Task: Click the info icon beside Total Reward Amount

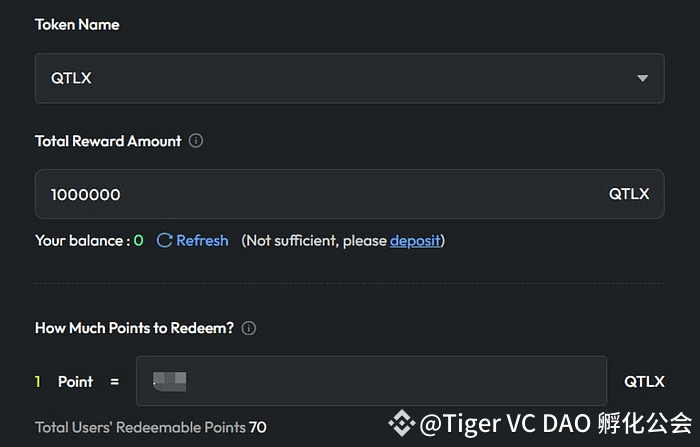Action: (x=196, y=141)
